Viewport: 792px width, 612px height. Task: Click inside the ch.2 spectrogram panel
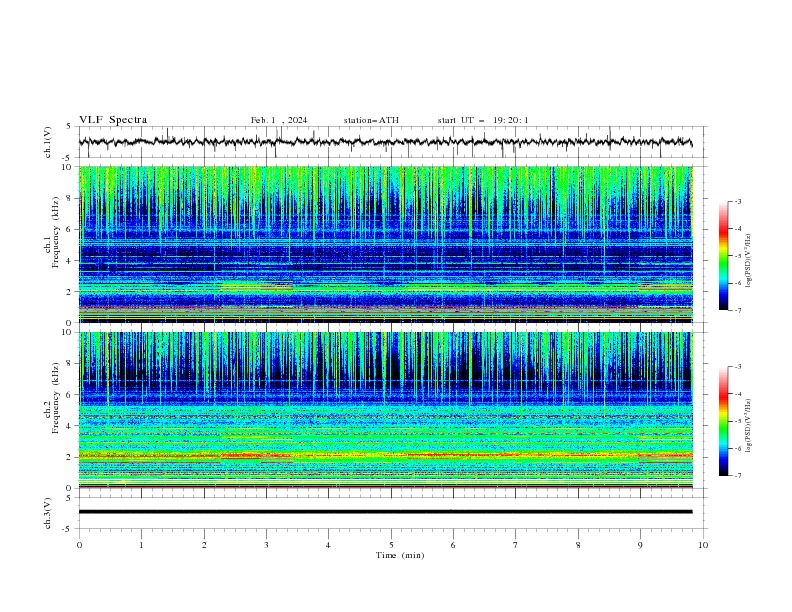385,410
